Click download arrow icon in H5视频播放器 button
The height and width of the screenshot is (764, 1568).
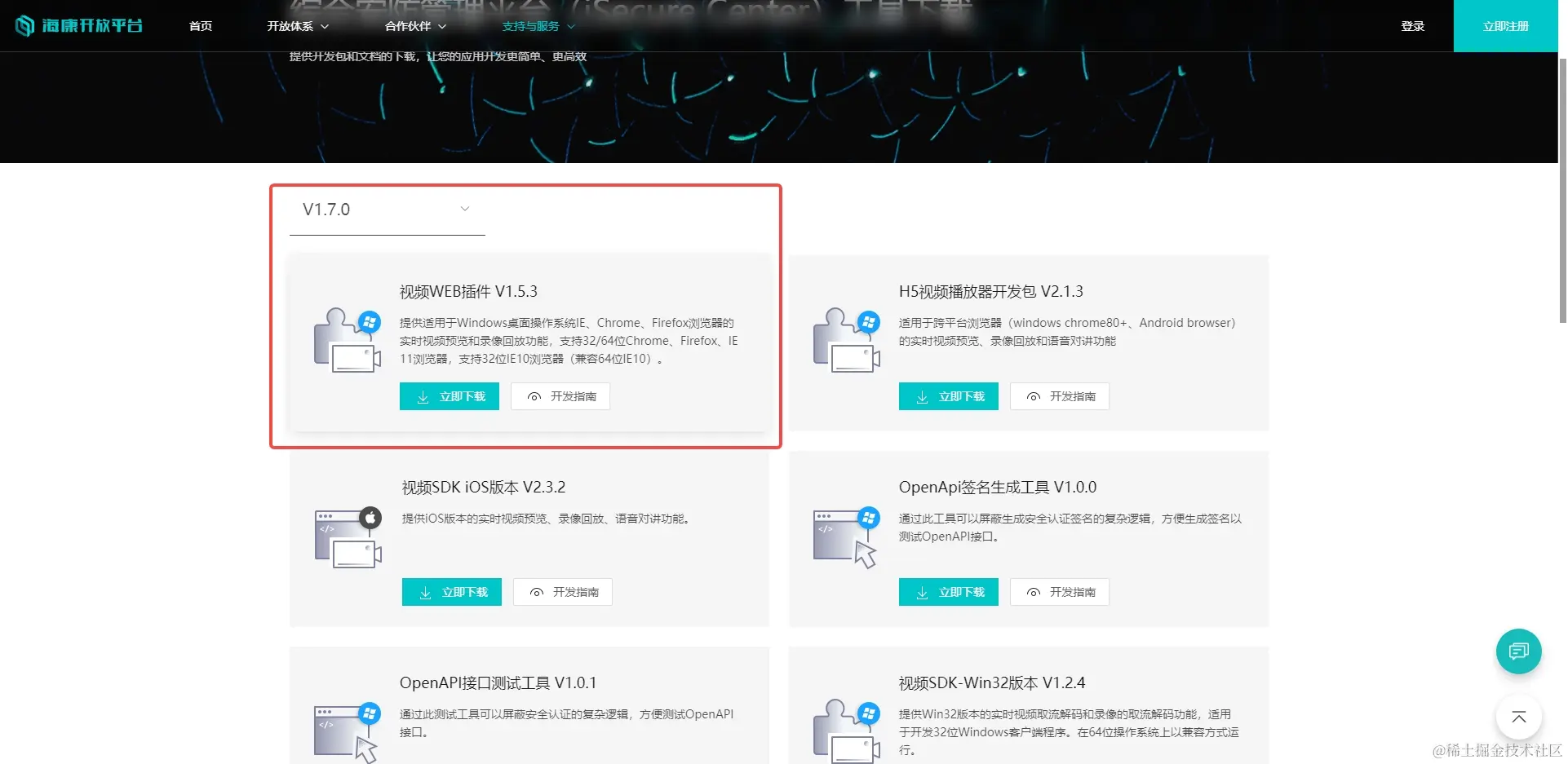[922, 397]
